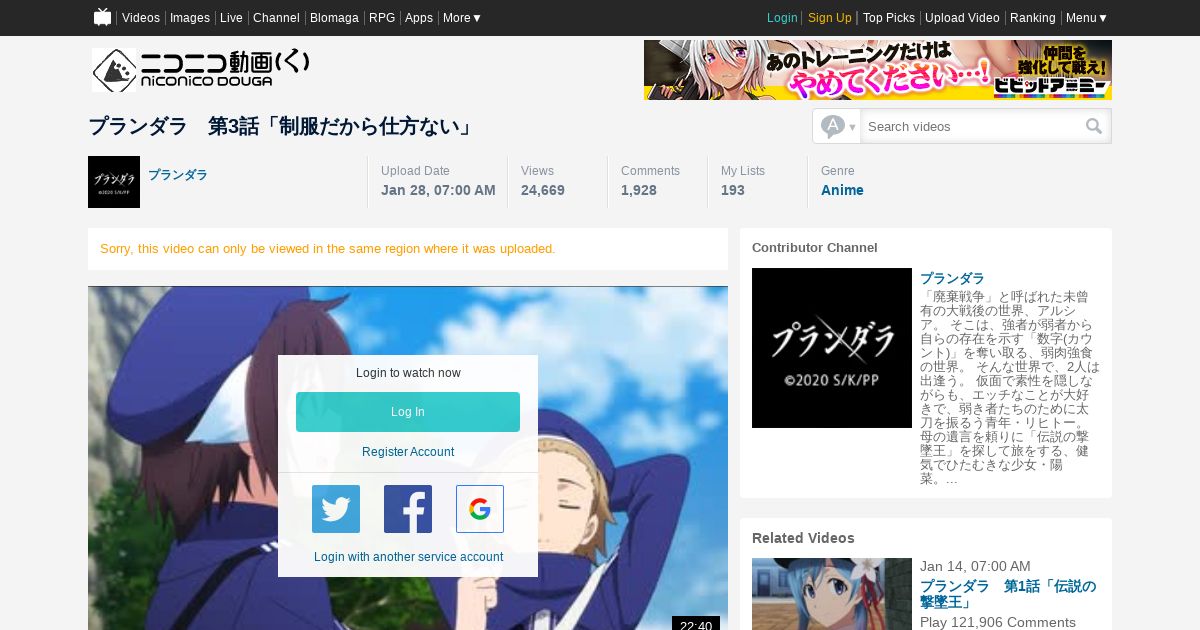Click the Contributor Channel heading
Screen dimensions: 1200x630
click(815, 247)
